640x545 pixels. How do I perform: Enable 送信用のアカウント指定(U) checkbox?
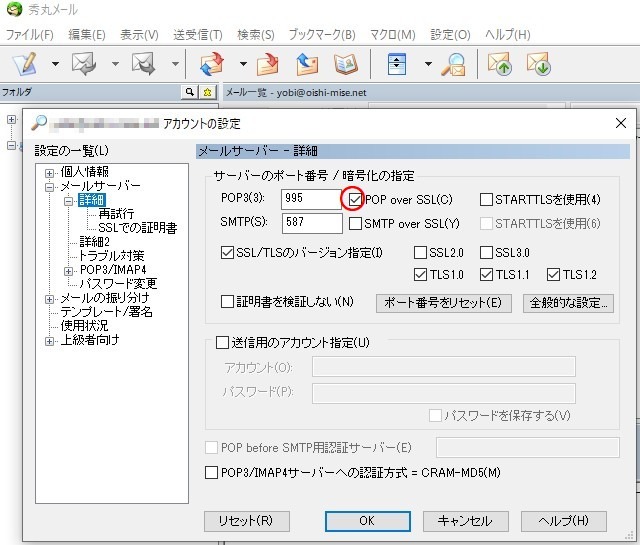222,342
